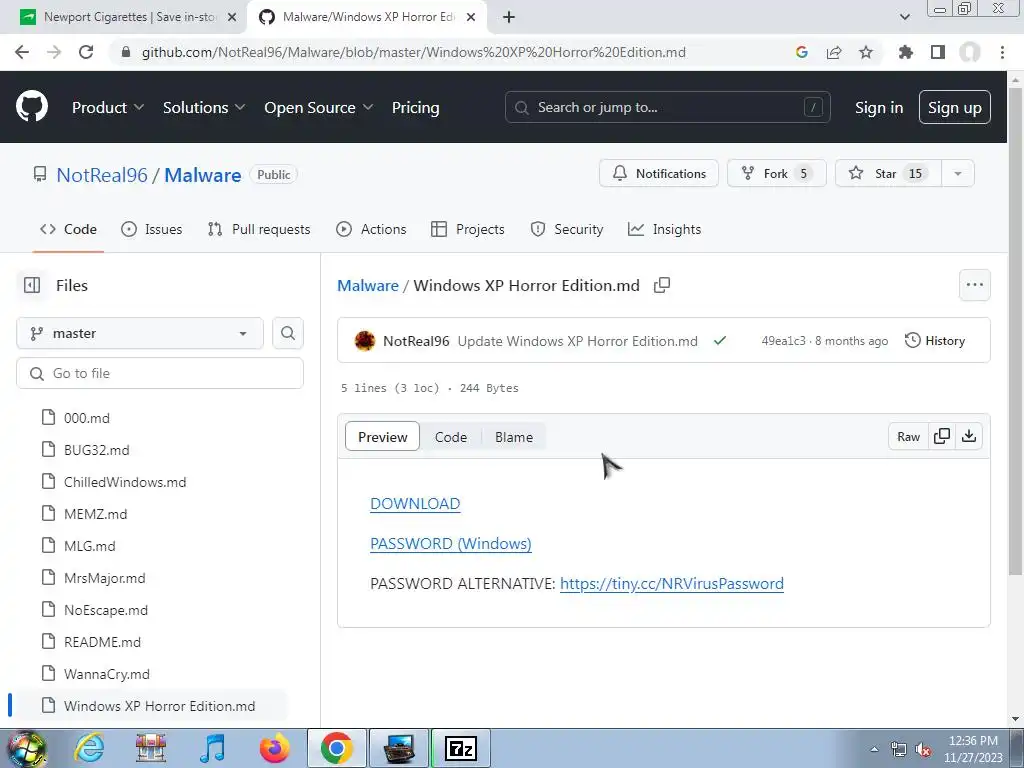
Task: Open the Chrome three-dot menu
Action: (1002, 52)
